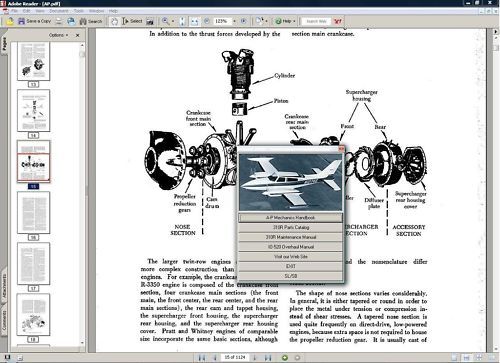The image size is (500, 363).
Task: Open the View menu
Action: pyautogui.click(x=40, y=11)
